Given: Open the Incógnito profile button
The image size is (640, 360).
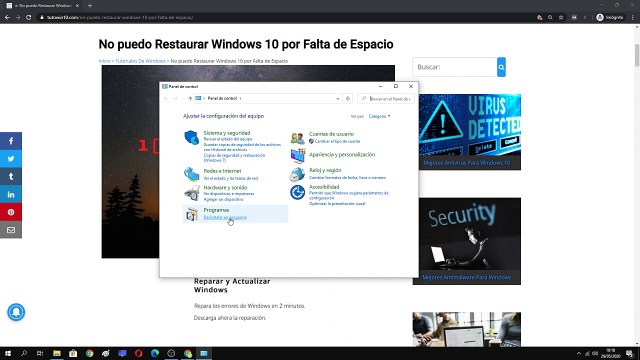Looking at the screenshot, I should [610, 18].
